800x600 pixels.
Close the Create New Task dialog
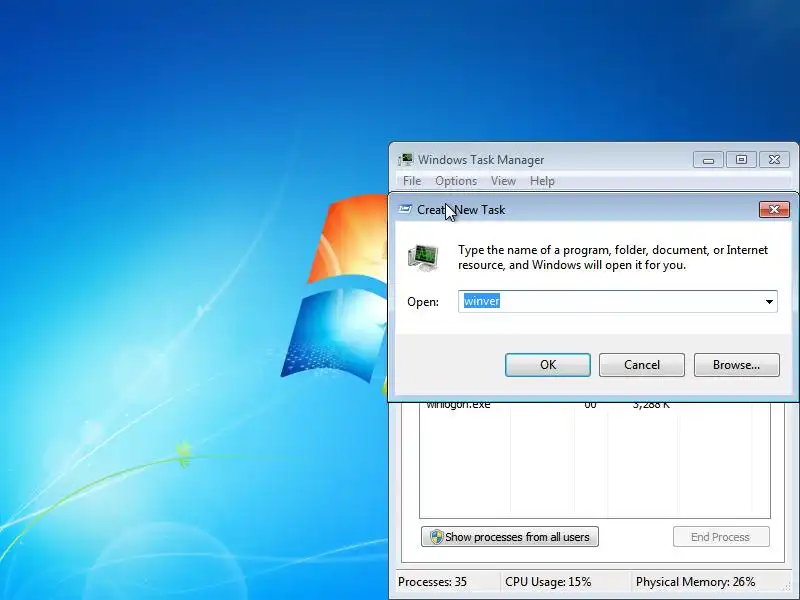[x=774, y=210]
